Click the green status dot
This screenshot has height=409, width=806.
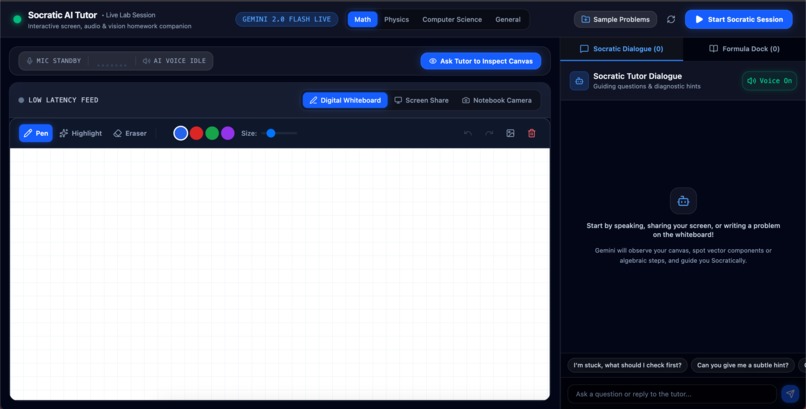pos(17,20)
